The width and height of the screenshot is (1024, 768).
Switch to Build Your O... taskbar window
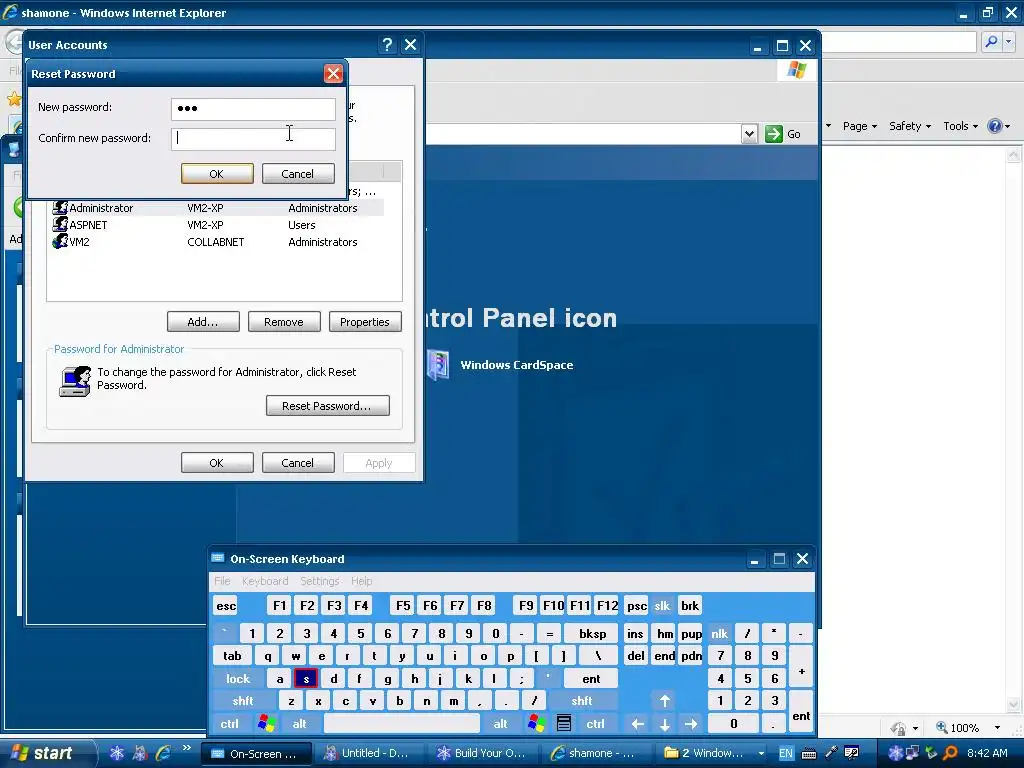click(x=481, y=753)
